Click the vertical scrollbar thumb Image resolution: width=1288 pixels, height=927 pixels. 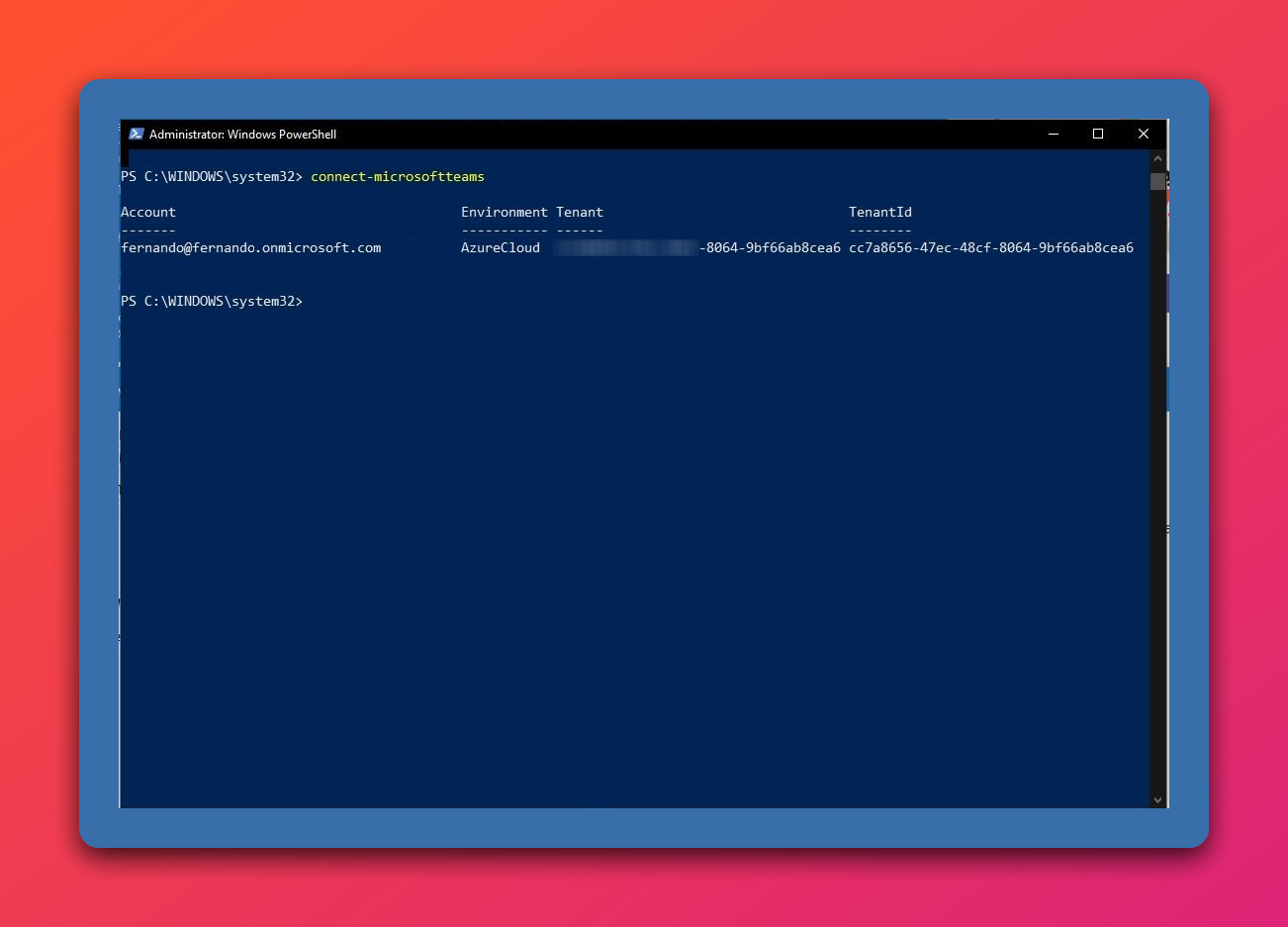tap(1157, 181)
